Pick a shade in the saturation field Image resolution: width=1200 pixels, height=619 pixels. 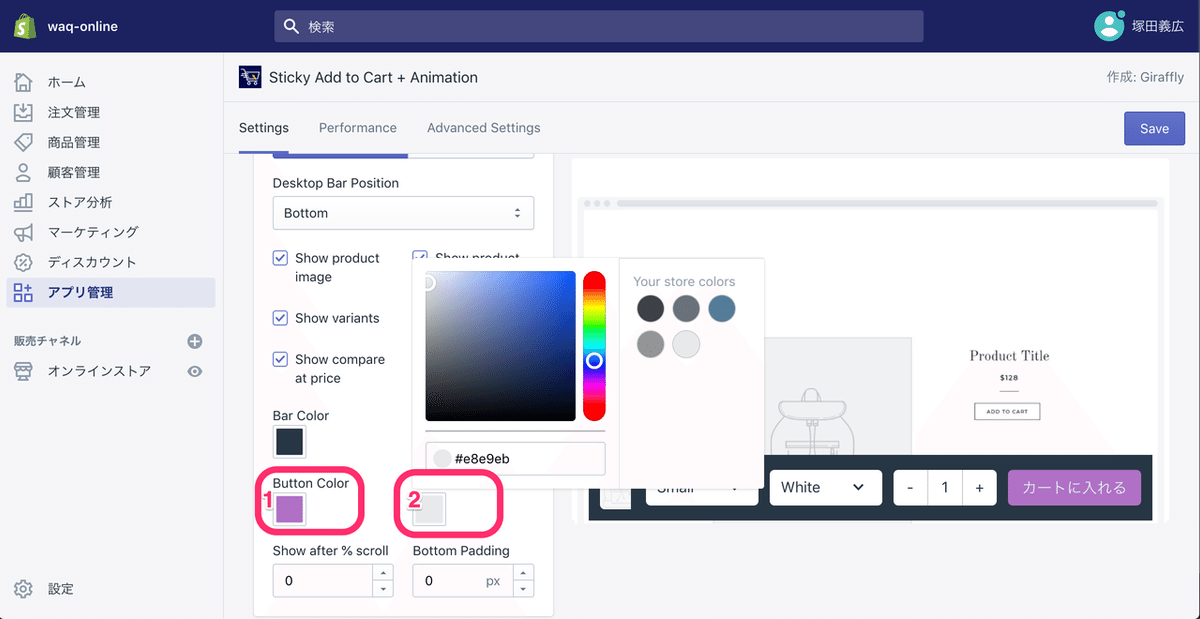coord(500,346)
